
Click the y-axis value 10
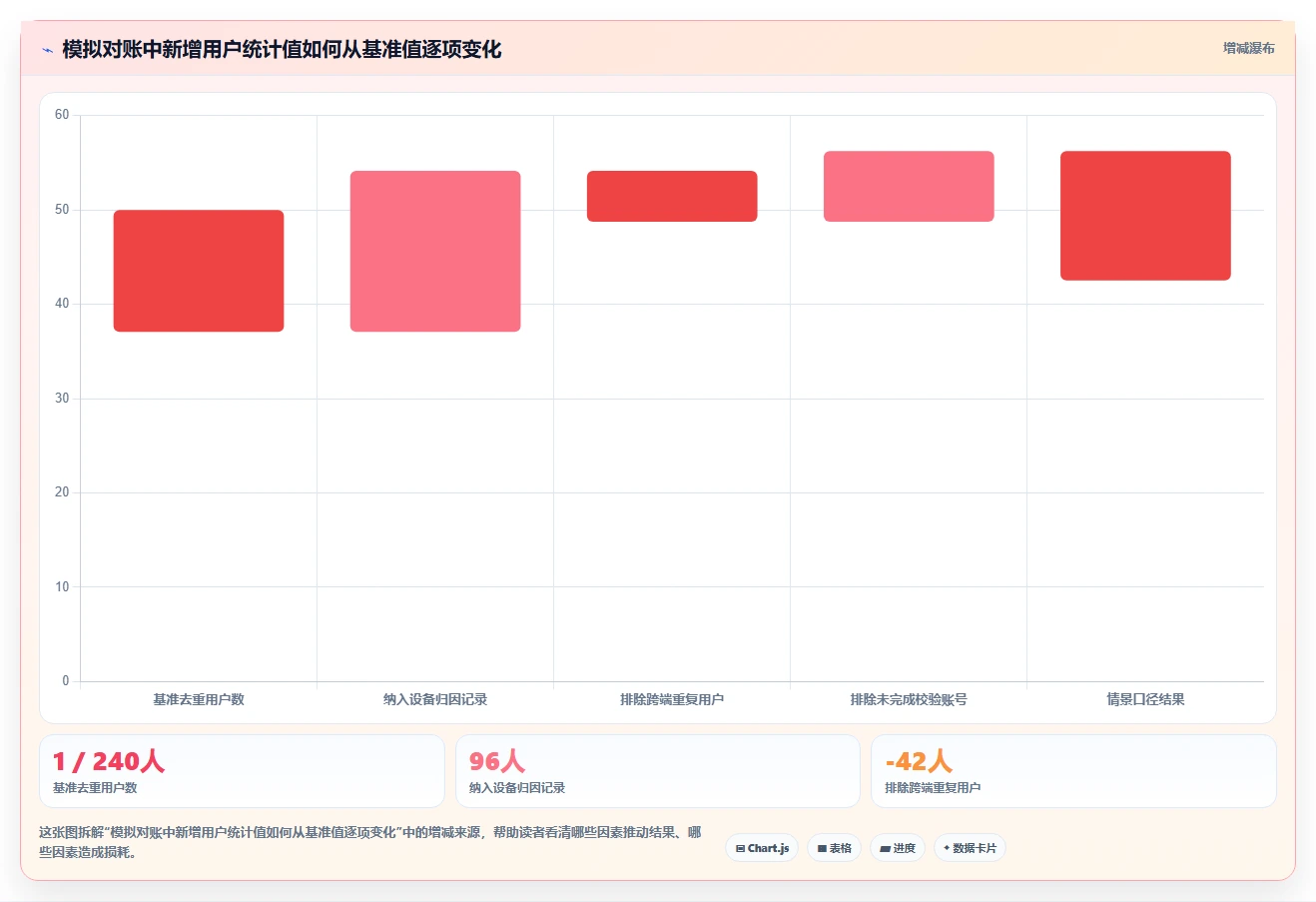pos(62,587)
